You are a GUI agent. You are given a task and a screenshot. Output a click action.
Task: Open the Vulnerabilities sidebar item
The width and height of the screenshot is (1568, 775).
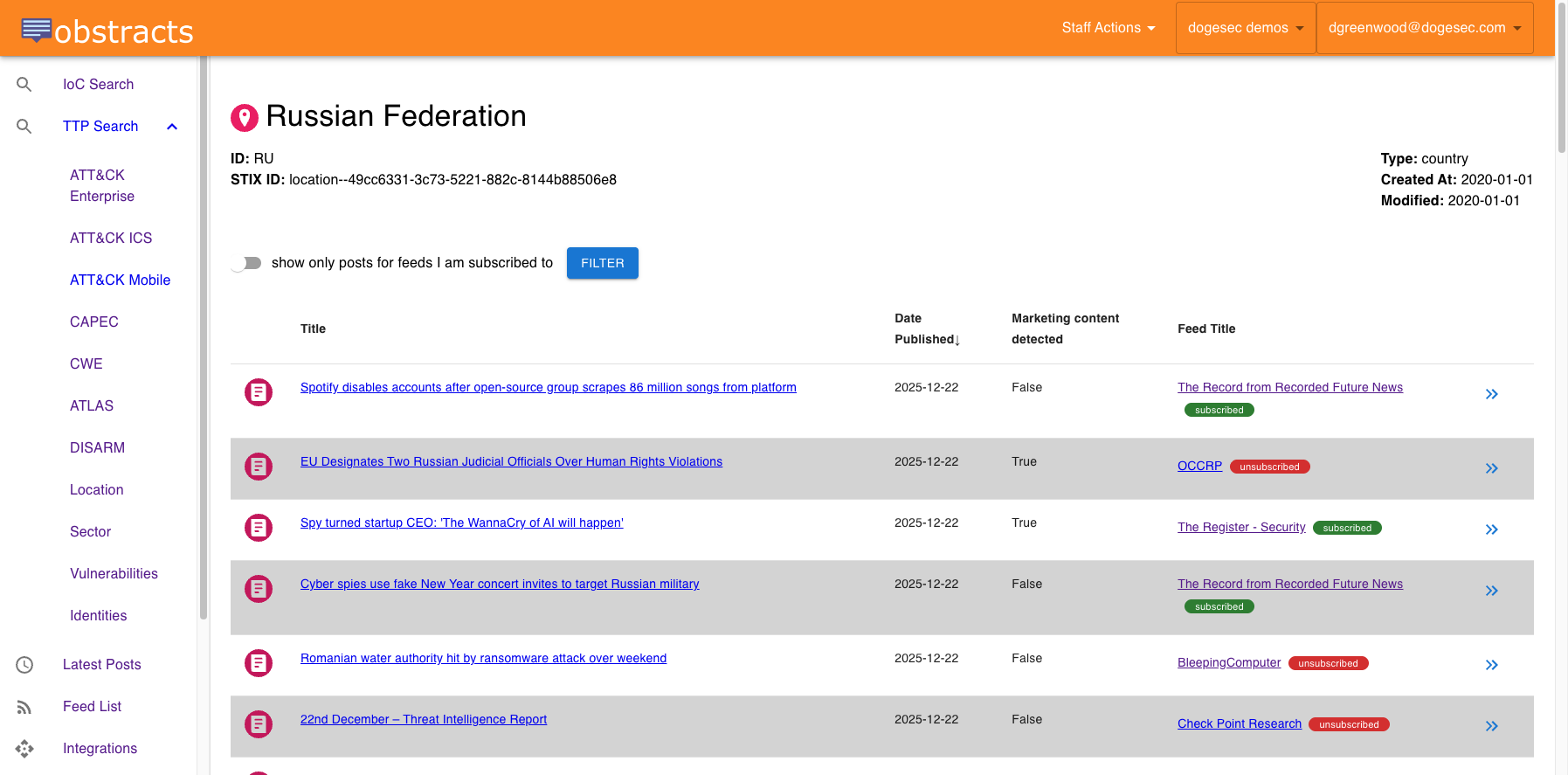click(x=114, y=573)
